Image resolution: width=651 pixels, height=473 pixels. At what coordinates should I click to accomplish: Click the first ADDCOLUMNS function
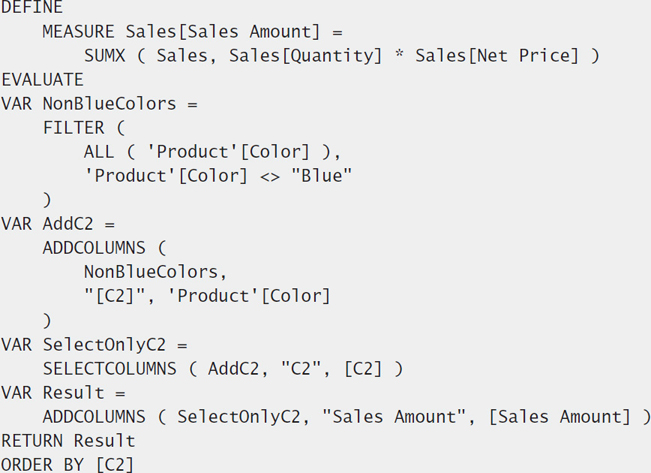[94, 248]
